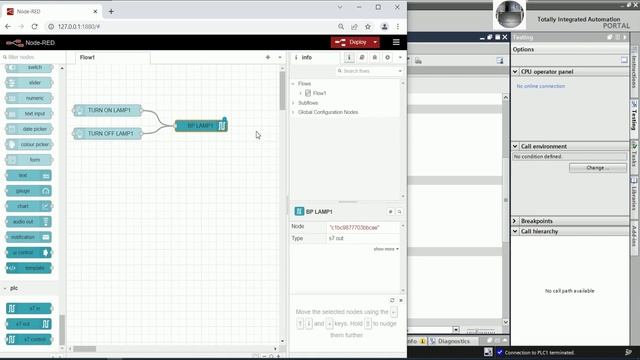Click the TURN ON LAMP1 node

pos(109,110)
